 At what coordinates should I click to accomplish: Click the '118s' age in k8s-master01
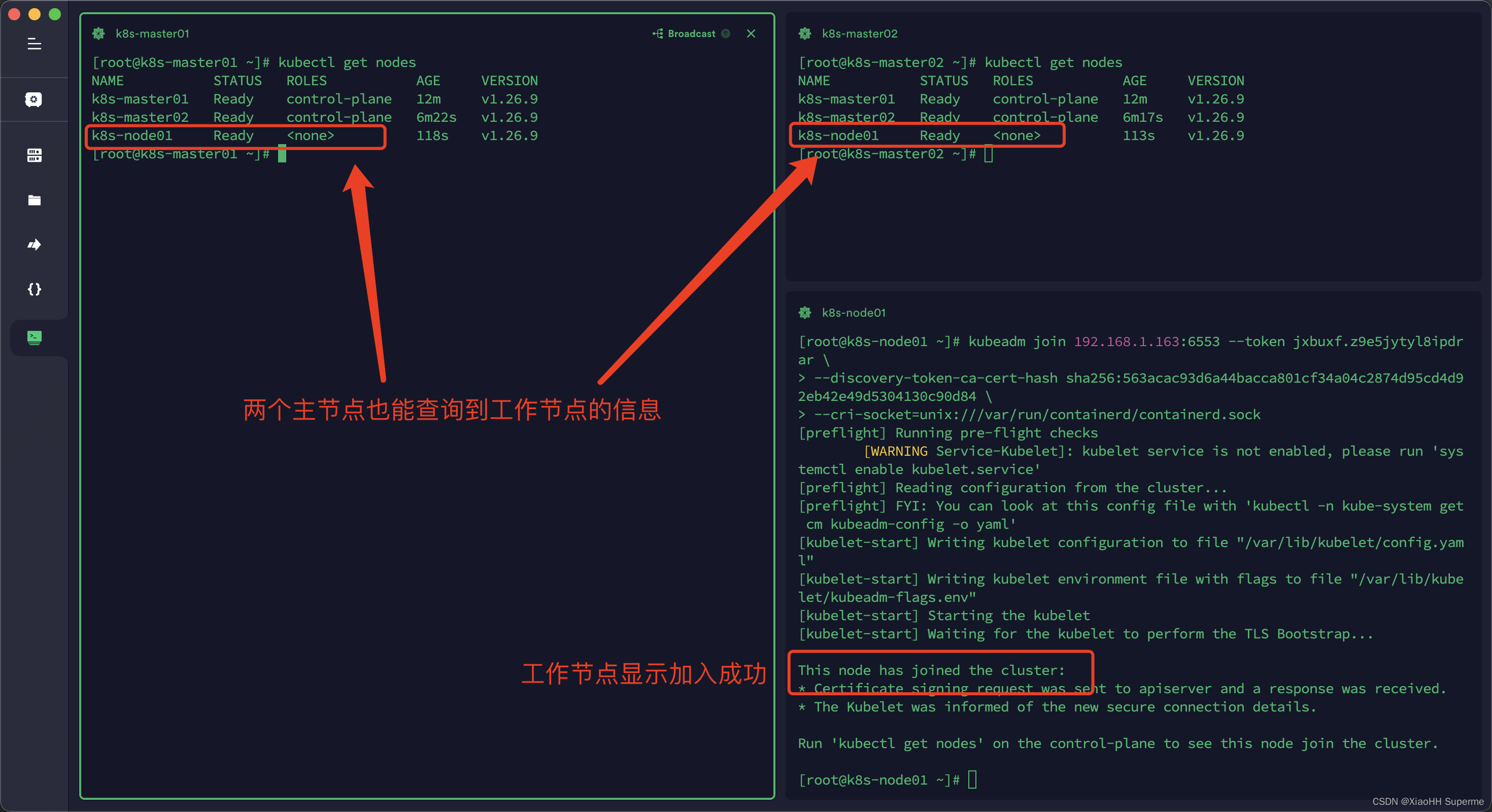[432, 136]
